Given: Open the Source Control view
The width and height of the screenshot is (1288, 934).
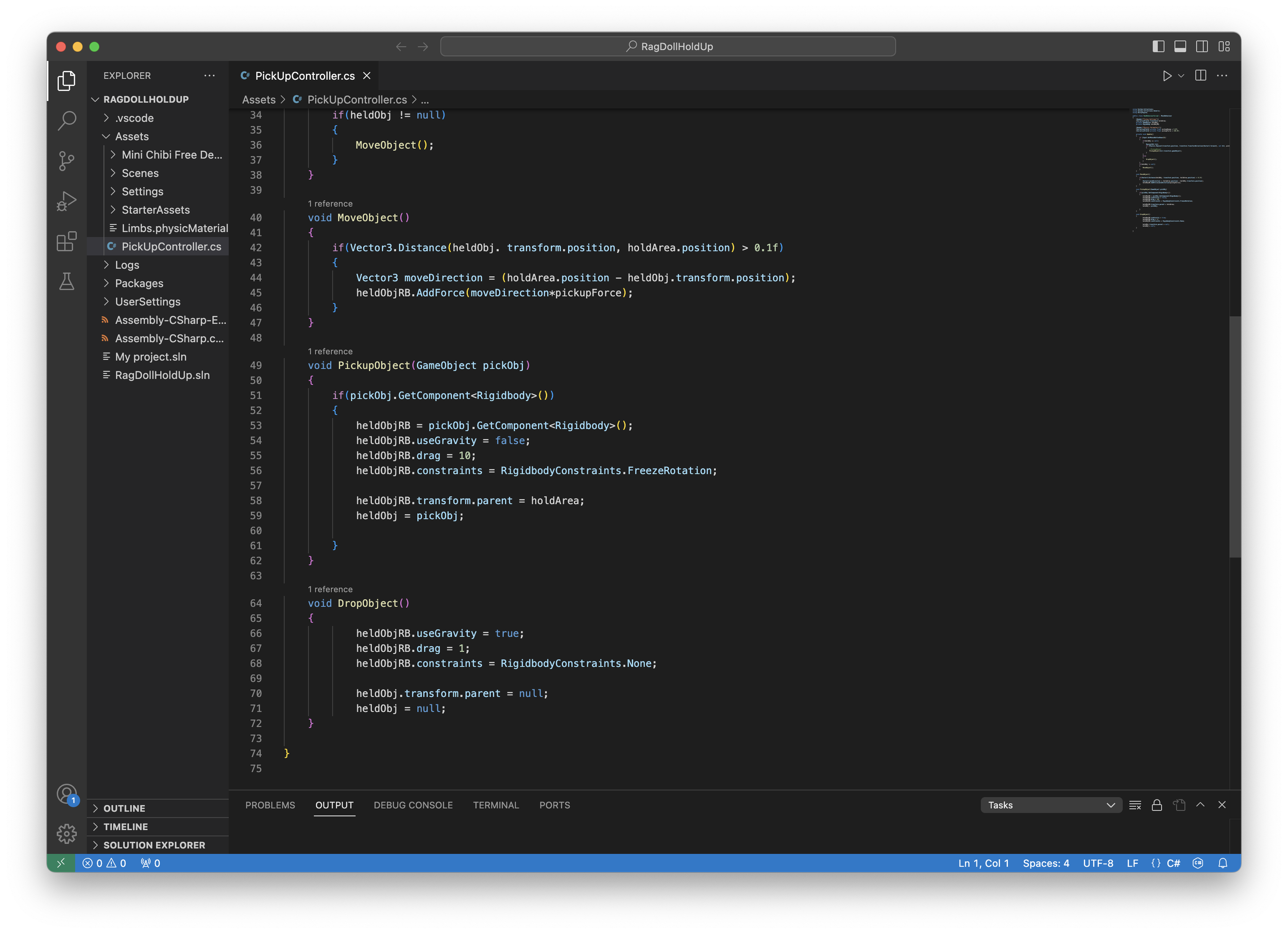Looking at the screenshot, I should (67, 161).
